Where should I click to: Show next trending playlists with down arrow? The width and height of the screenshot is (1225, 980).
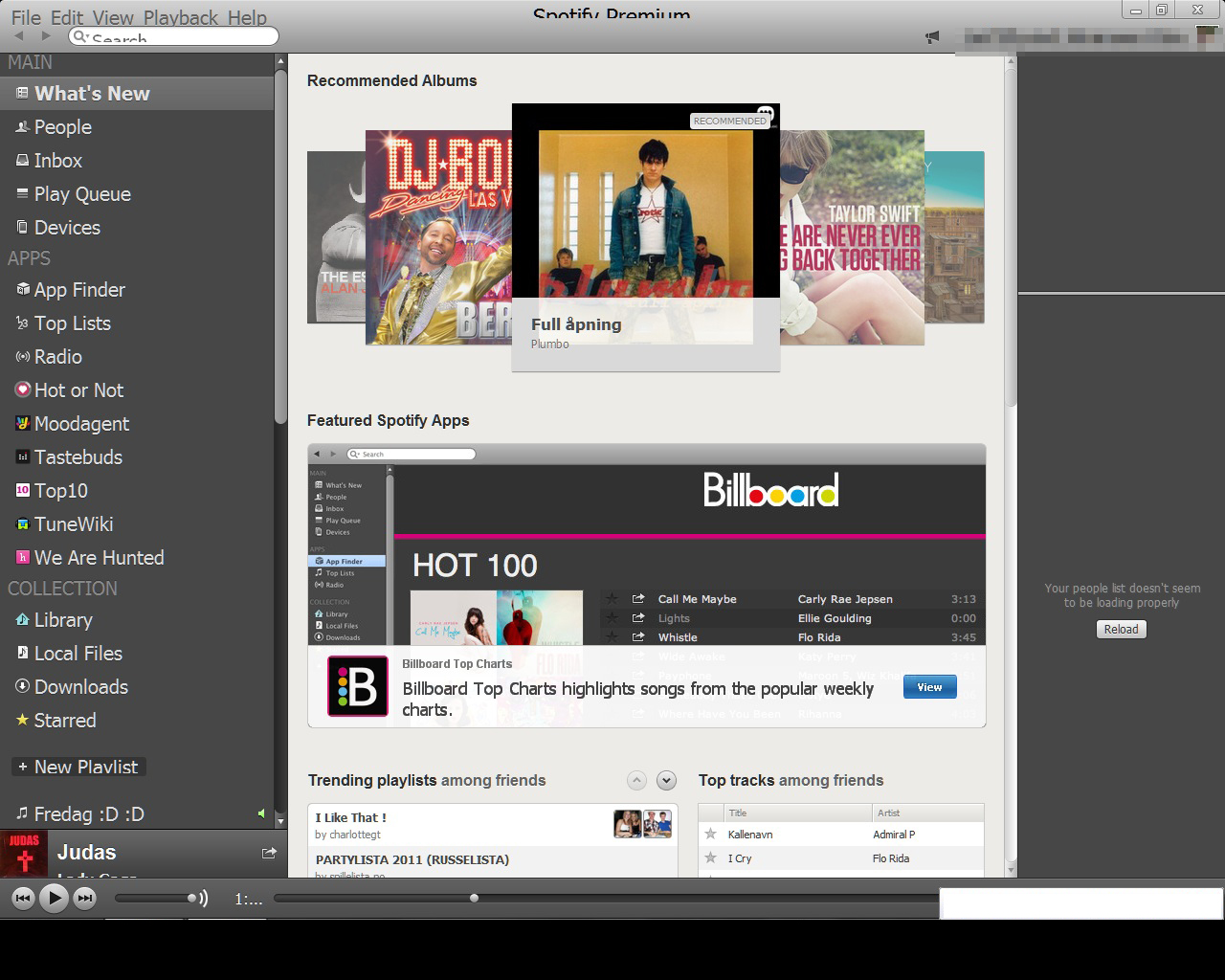click(x=667, y=780)
